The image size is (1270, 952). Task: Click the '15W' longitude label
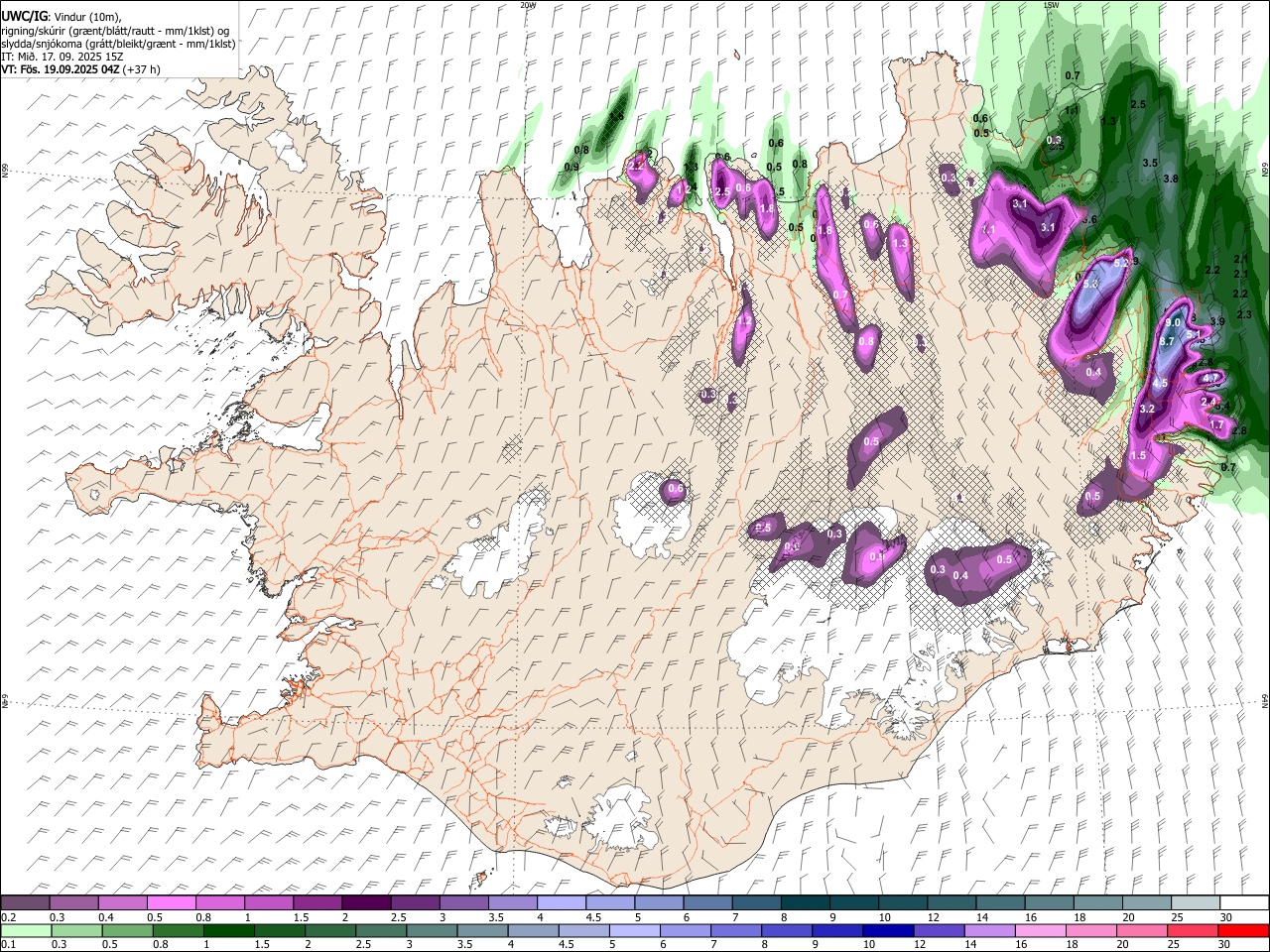point(1051,5)
